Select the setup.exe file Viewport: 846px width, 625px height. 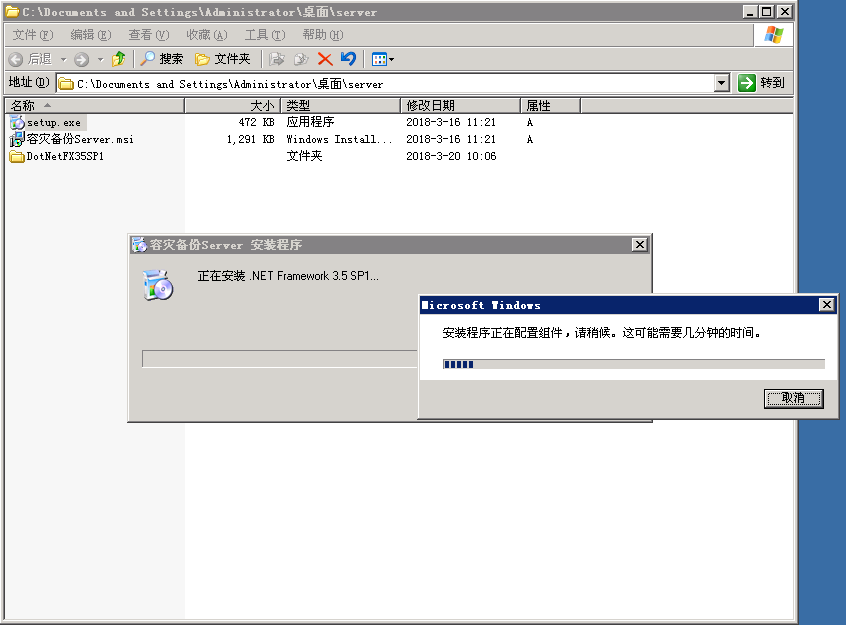coord(53,122)
